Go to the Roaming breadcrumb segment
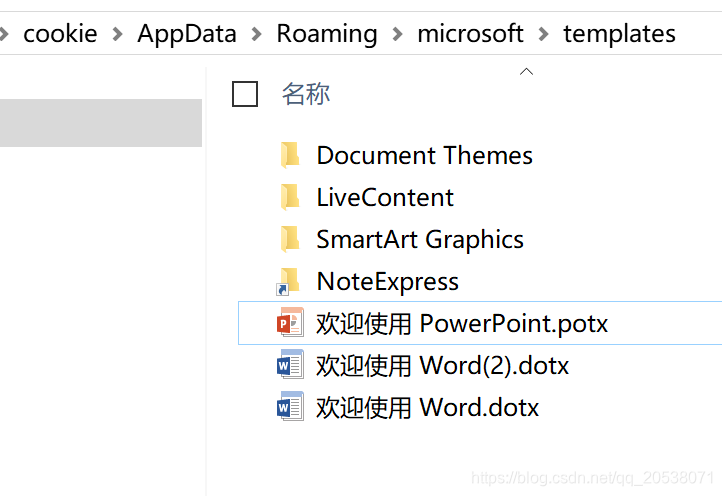Image resolution: width=722 pixels, height=496 pixels. click(327, 34)
